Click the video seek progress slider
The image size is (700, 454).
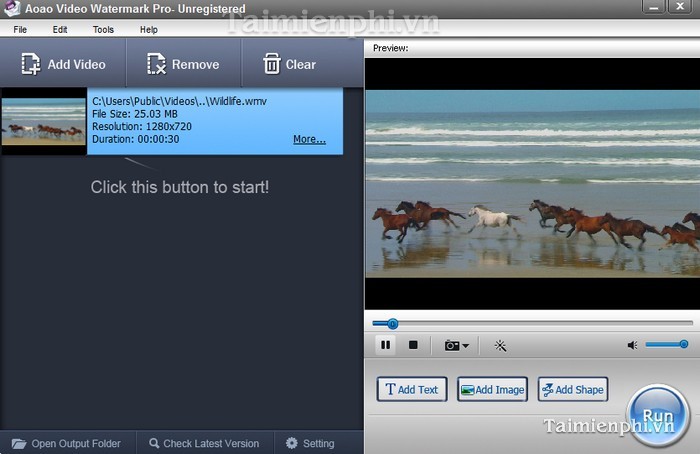point(533,323)
